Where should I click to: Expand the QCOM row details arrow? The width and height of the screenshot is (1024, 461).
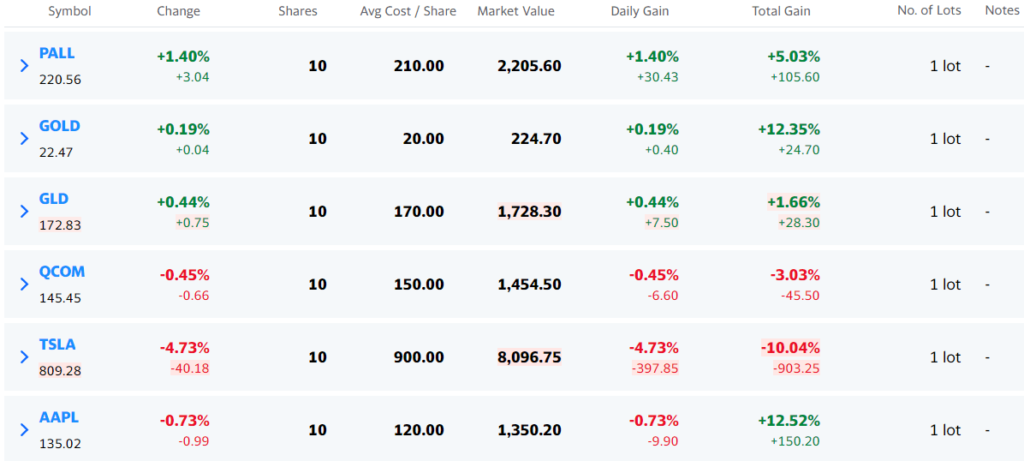pos(25,285)
